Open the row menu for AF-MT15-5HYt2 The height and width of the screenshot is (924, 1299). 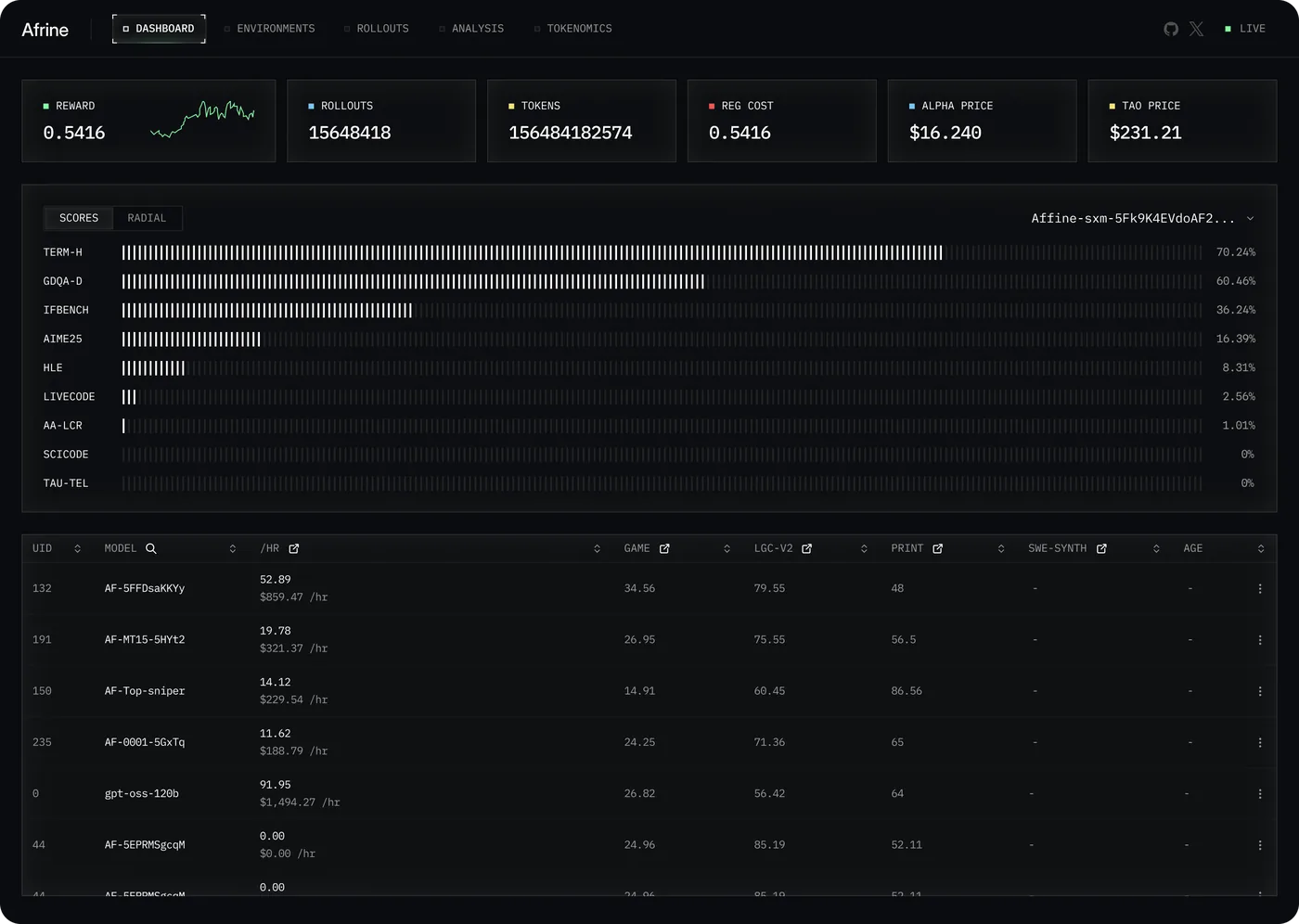(1260, 640)
